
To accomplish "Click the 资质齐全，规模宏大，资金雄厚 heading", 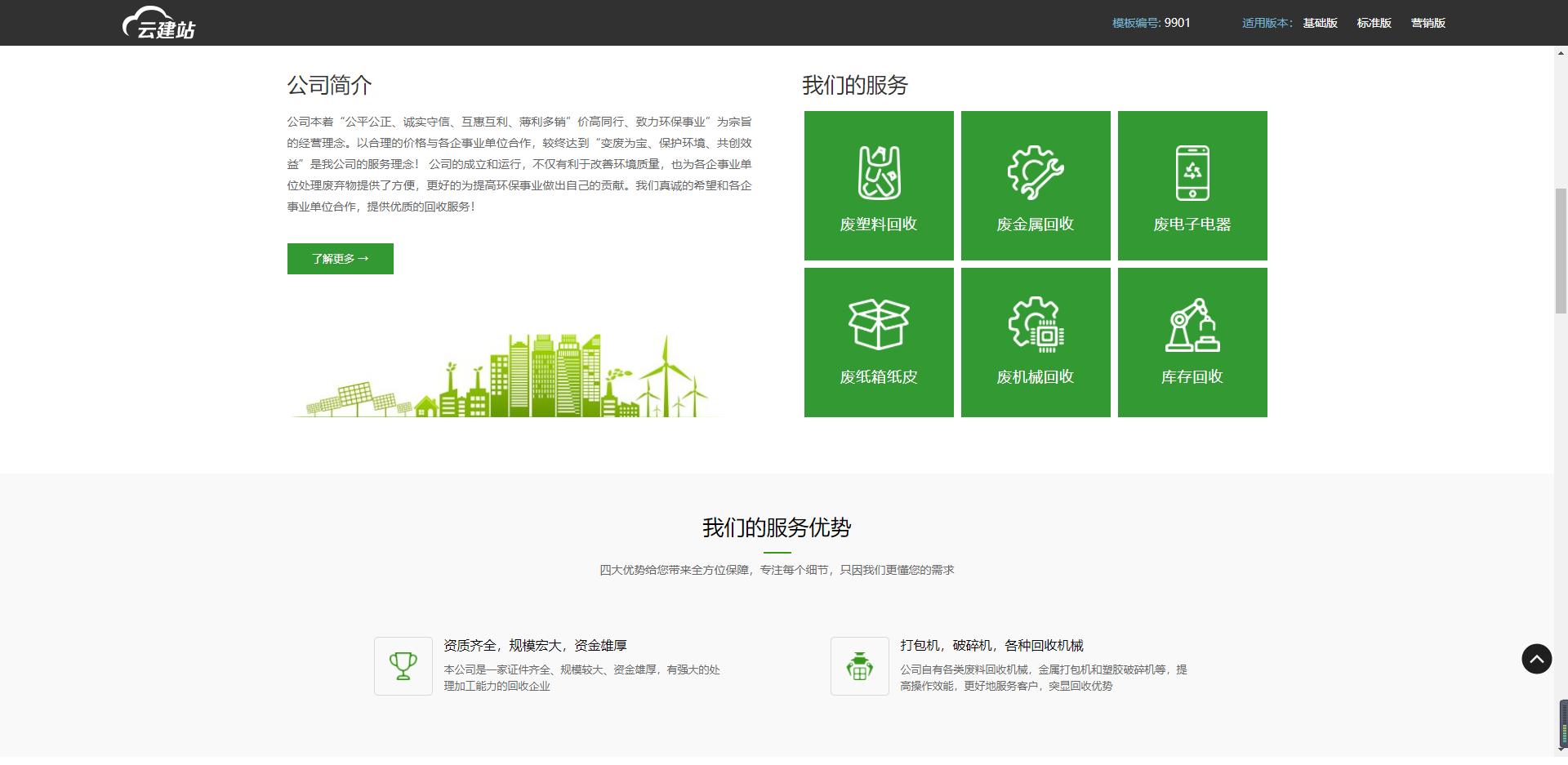I will (535, 646).
